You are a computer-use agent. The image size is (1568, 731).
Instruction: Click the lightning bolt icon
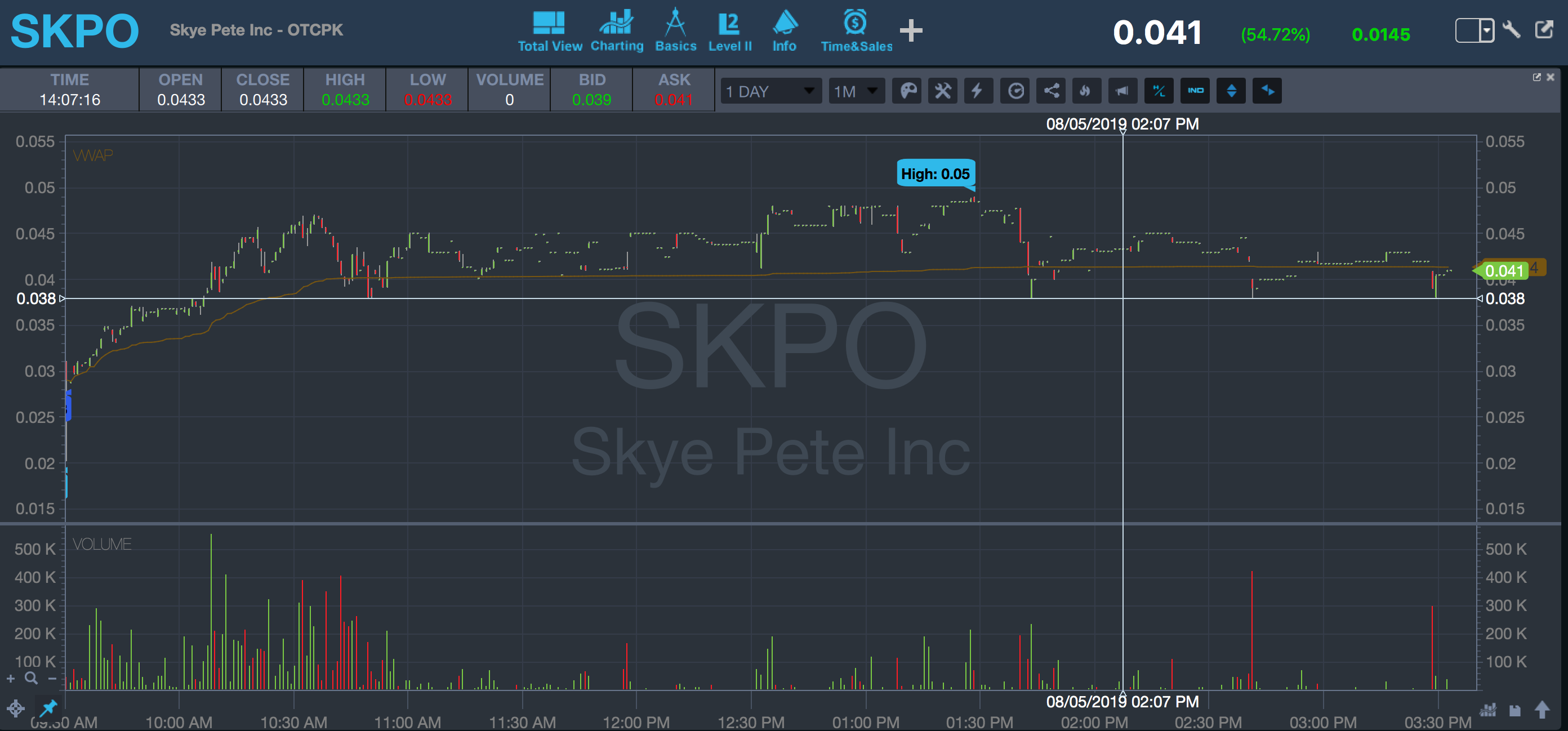[978, 91]
